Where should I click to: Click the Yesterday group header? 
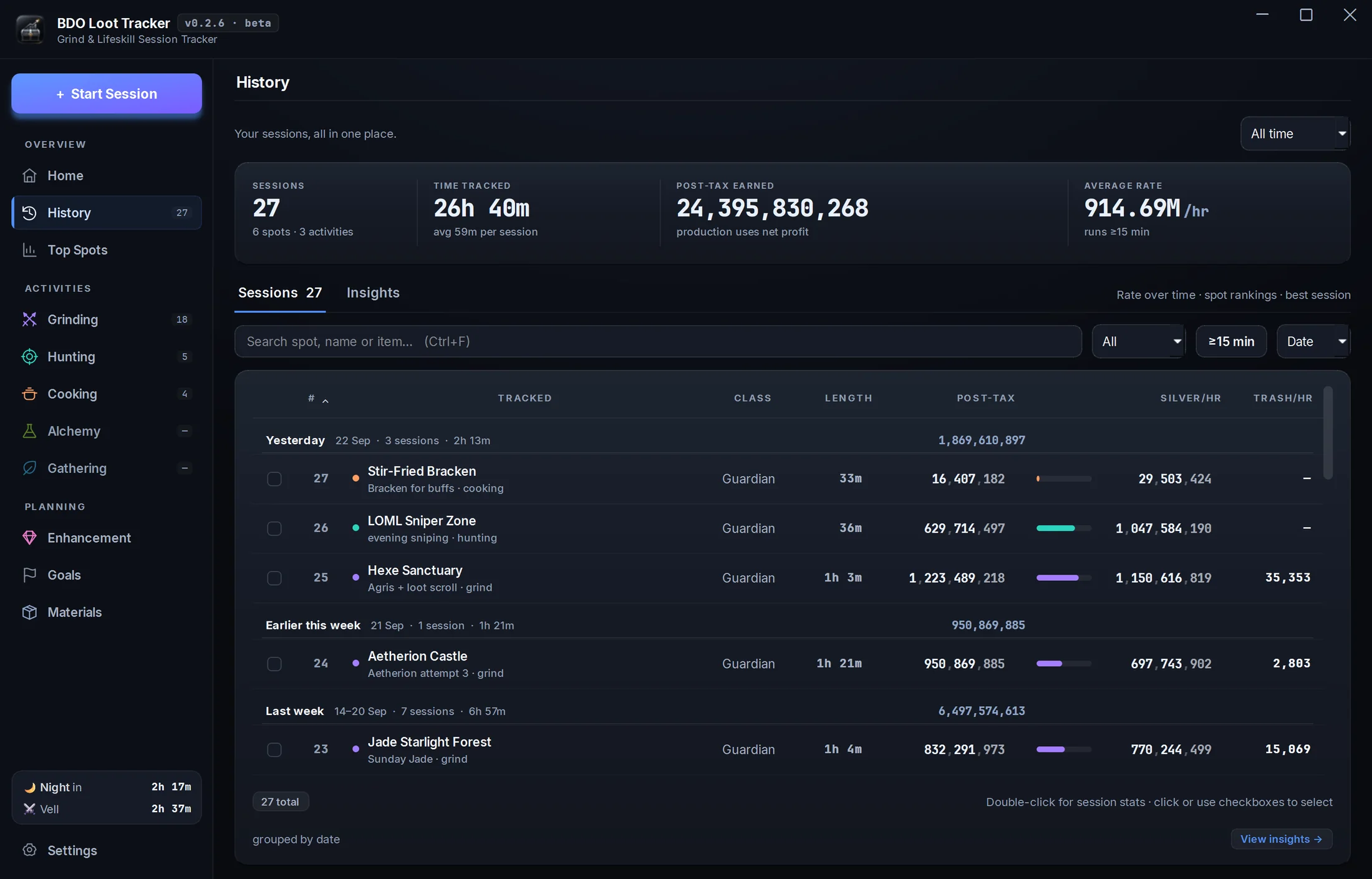(789, 440)
